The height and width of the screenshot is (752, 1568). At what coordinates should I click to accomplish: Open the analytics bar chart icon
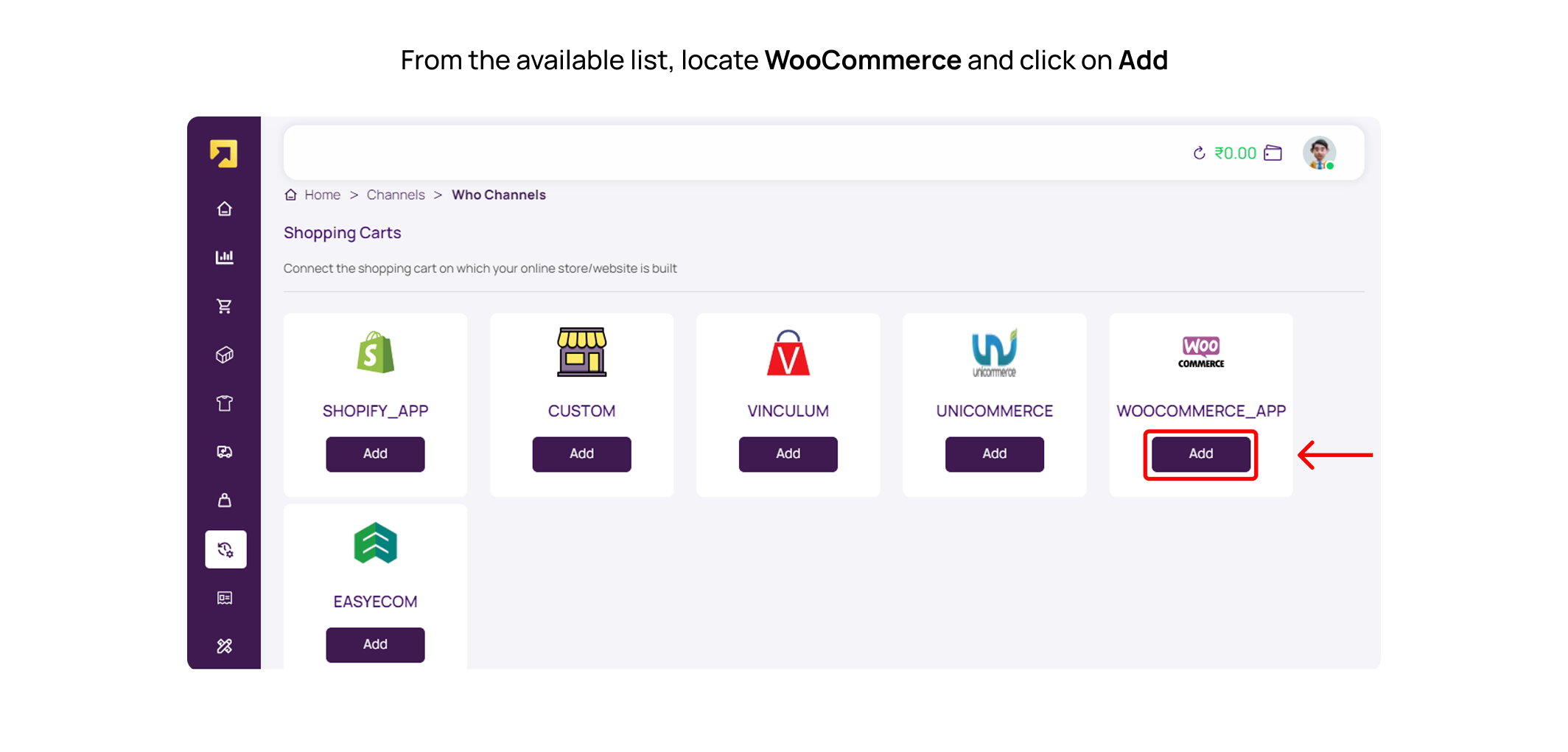225,257
